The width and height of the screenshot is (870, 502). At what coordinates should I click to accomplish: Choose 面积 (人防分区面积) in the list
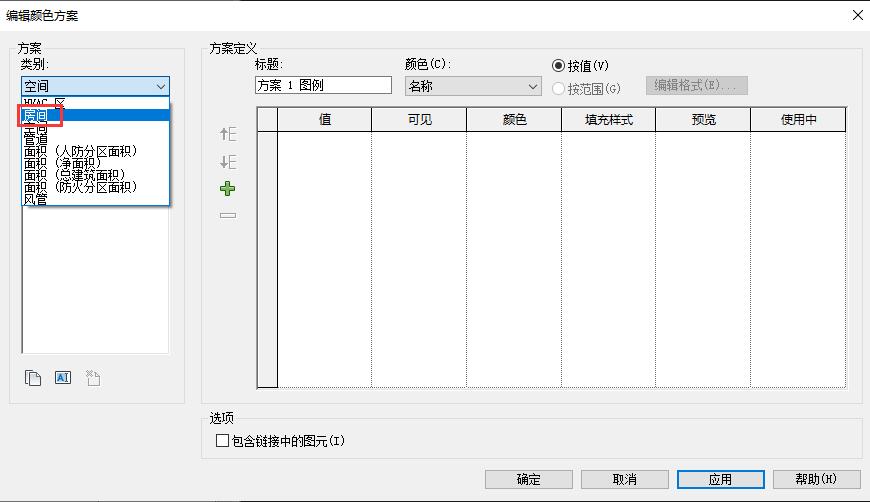(95, 151)
